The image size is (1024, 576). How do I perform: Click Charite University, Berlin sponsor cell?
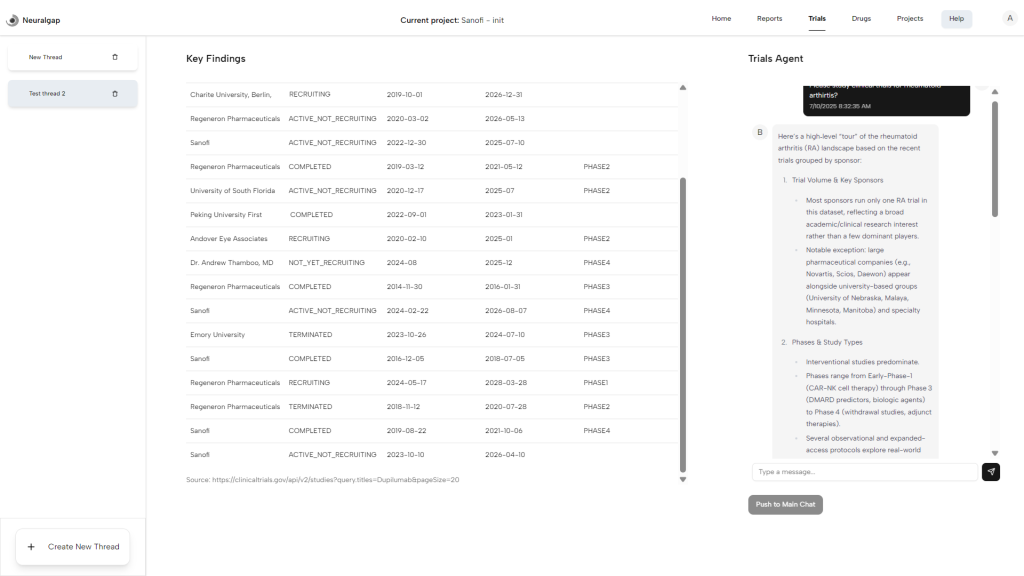[x=231, y=95]
